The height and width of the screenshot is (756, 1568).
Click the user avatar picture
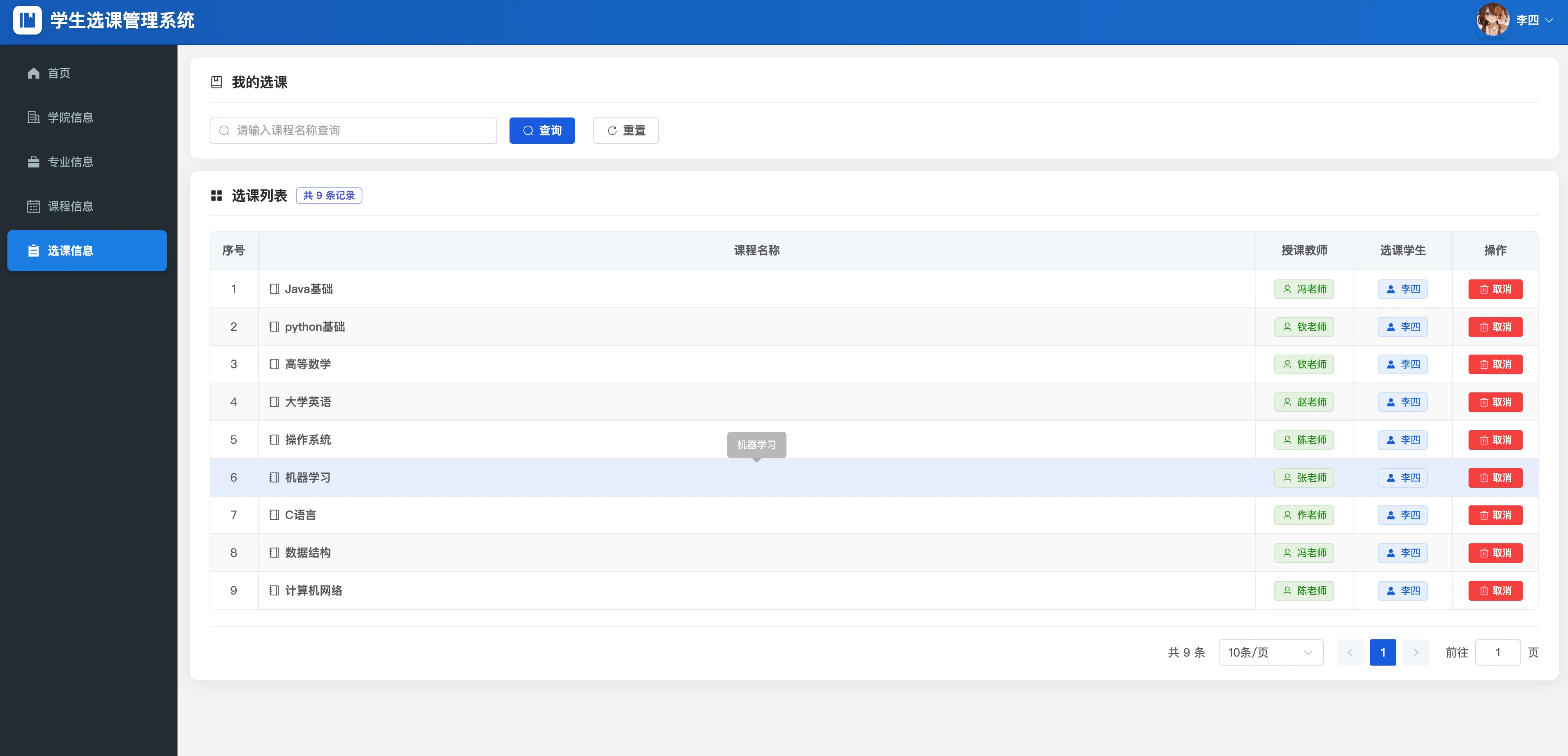click(x=1492, y=20)
